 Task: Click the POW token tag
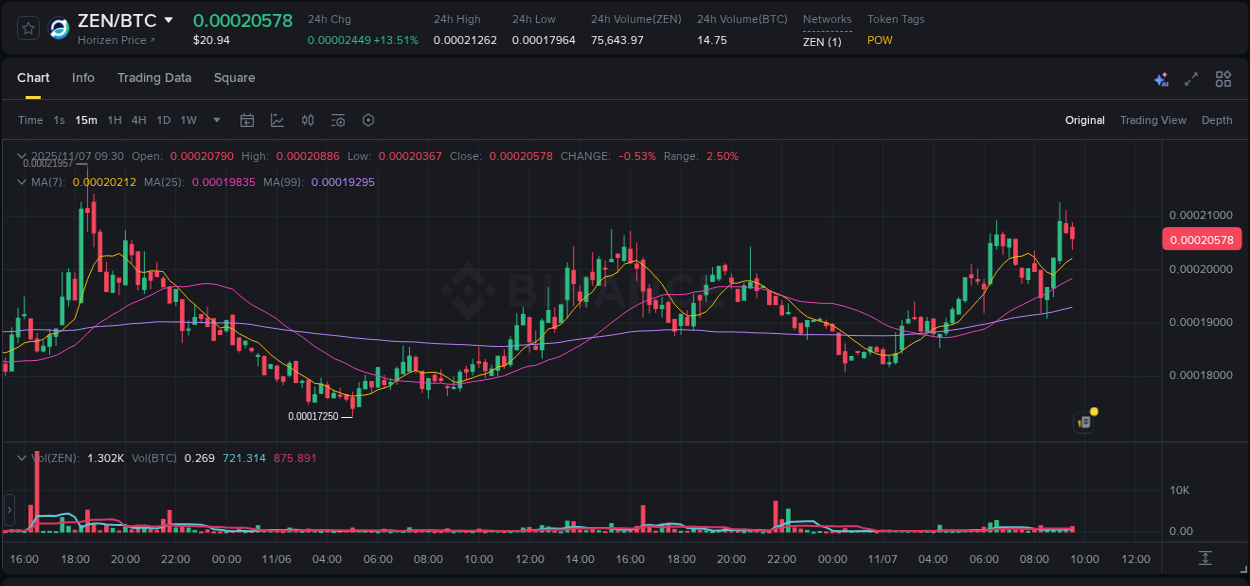pos(880,41)
